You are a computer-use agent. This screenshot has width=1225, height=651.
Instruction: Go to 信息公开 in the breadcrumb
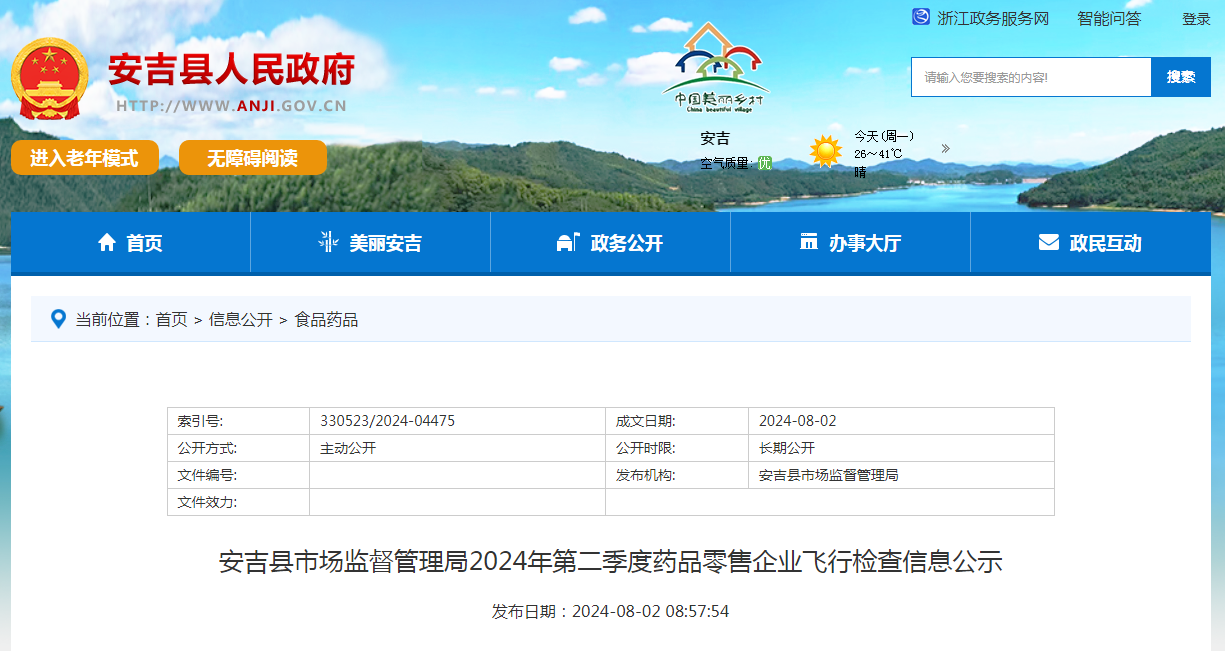(x=240, y=320)
